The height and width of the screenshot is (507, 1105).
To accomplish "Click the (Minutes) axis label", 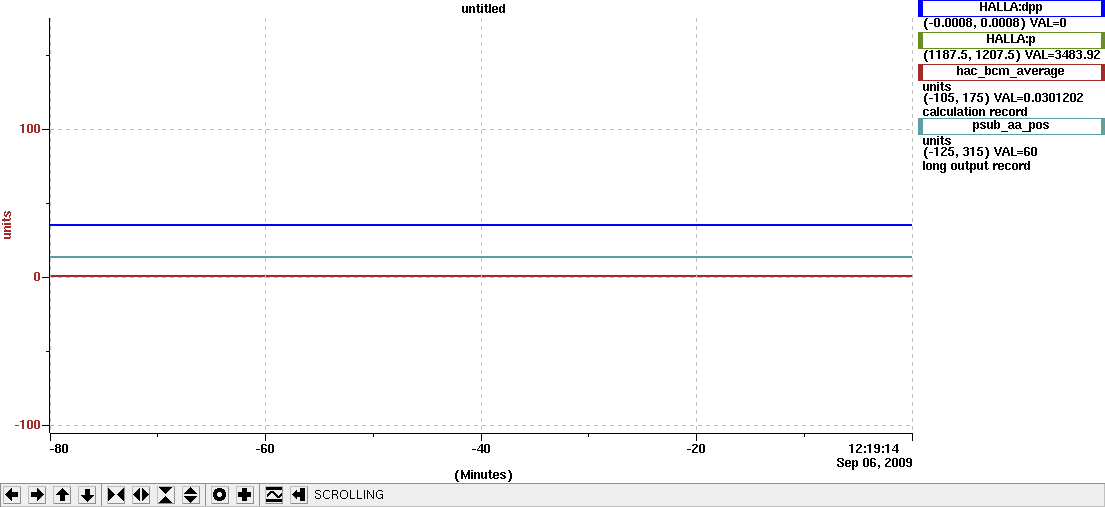I will [x=483, y=475].
